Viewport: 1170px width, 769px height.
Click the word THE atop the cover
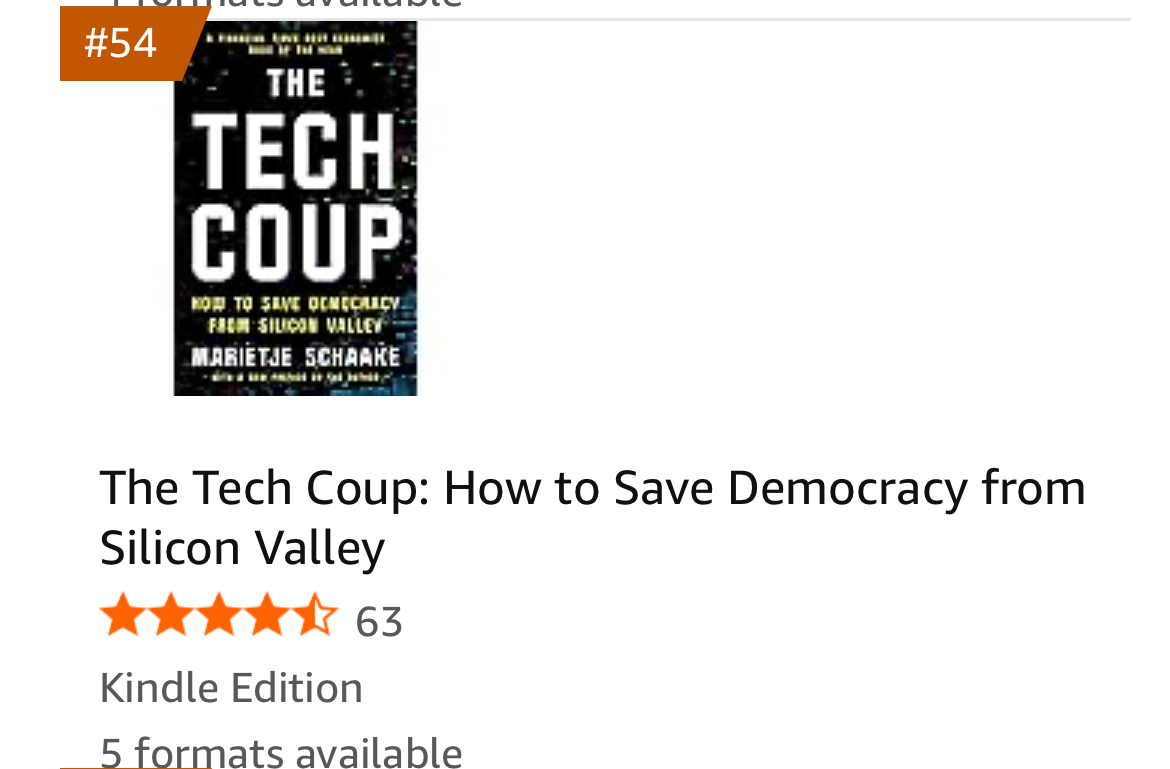(296, 83)
